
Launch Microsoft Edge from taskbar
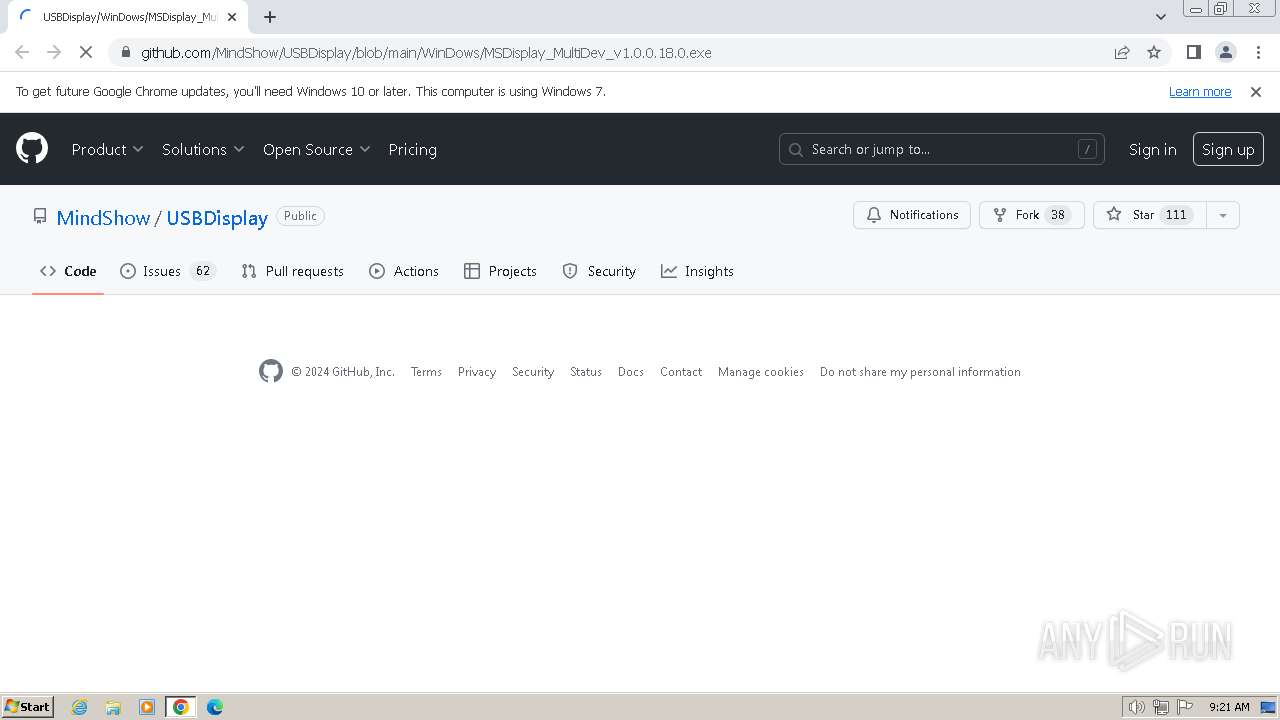click(215, 707)
